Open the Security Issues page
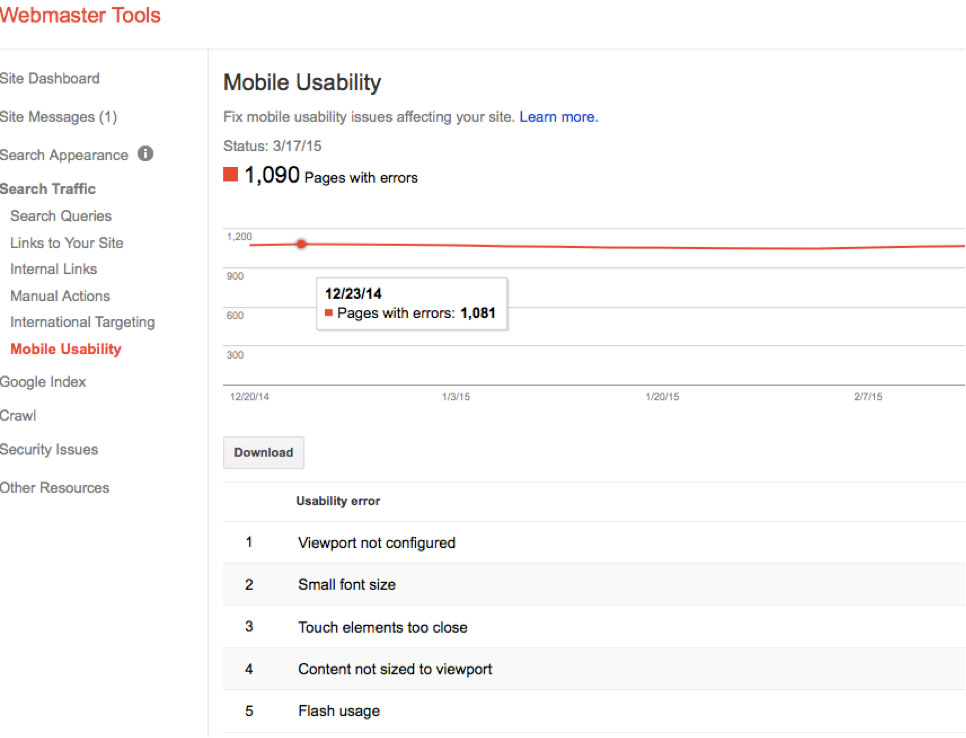 click(49, 449)
